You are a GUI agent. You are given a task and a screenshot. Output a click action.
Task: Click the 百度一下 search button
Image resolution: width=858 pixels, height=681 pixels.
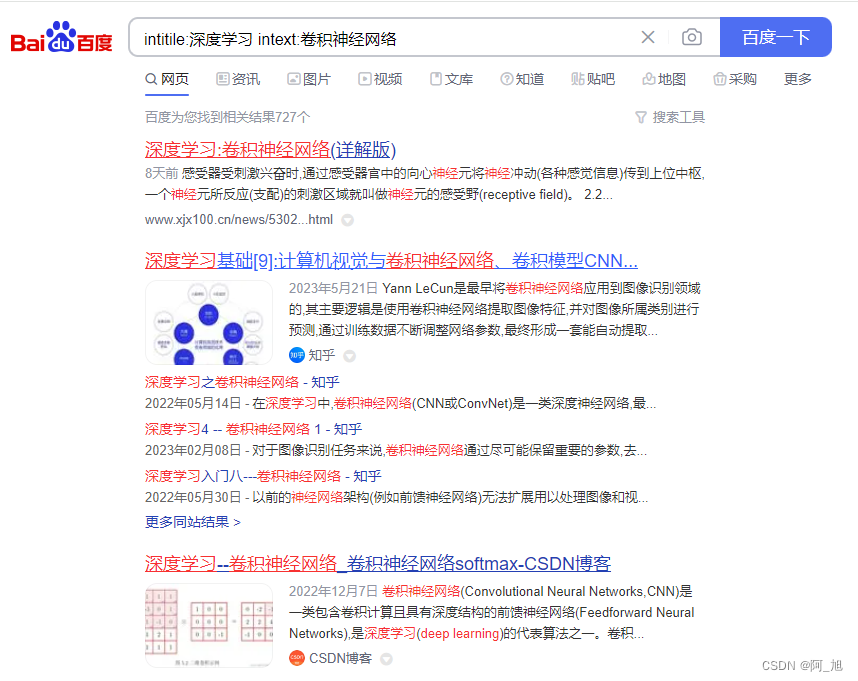pyautogui.click(x=775, y=37)
